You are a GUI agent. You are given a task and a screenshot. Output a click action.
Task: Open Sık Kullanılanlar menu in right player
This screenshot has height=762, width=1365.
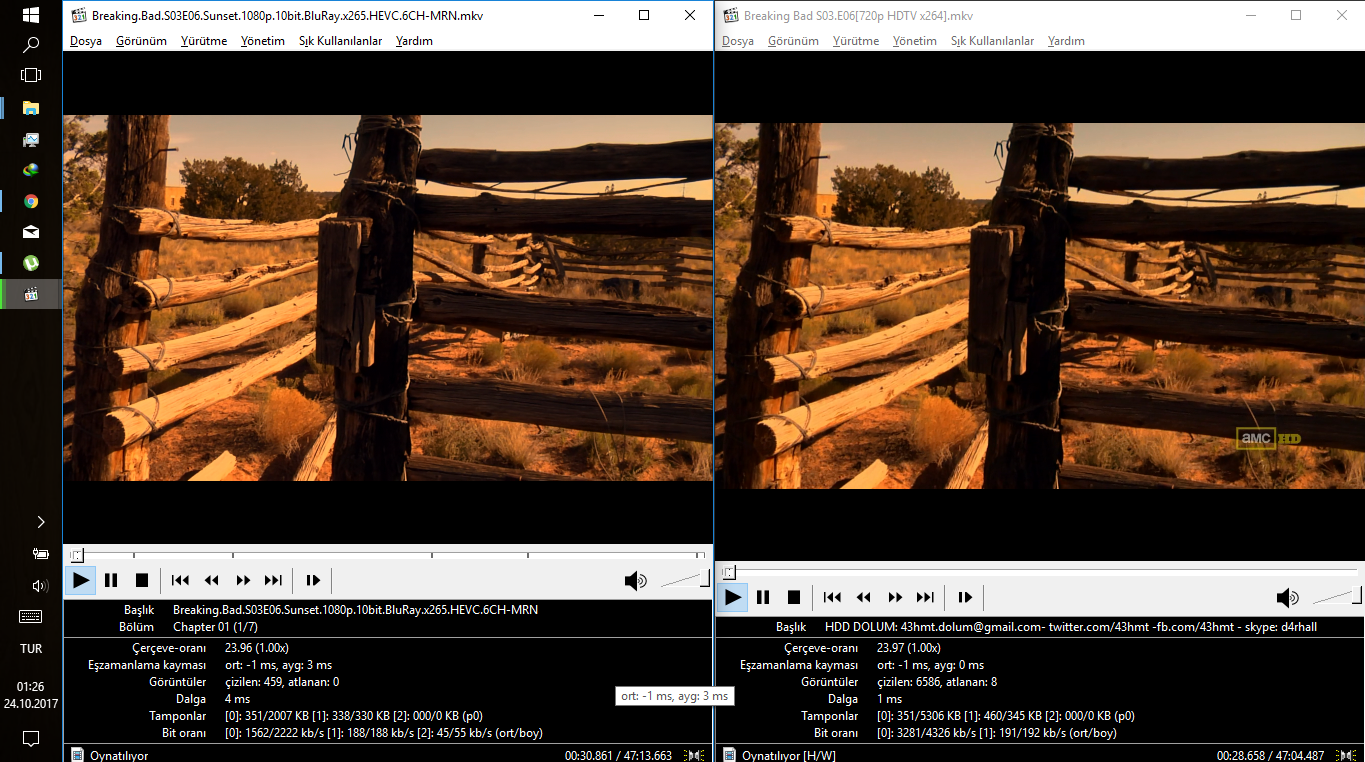(993, 41)
